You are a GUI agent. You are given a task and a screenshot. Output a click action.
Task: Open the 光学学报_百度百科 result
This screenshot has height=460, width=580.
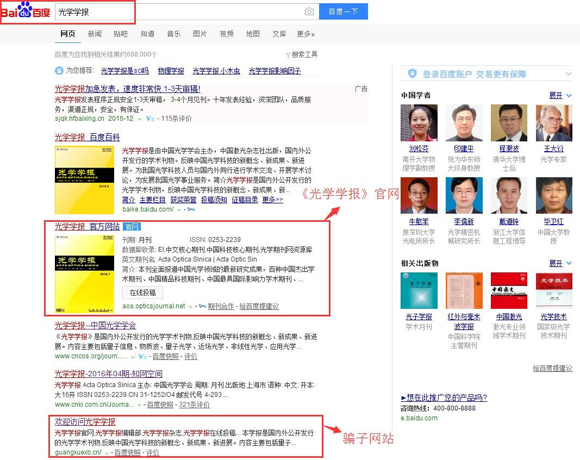(87, 137)
